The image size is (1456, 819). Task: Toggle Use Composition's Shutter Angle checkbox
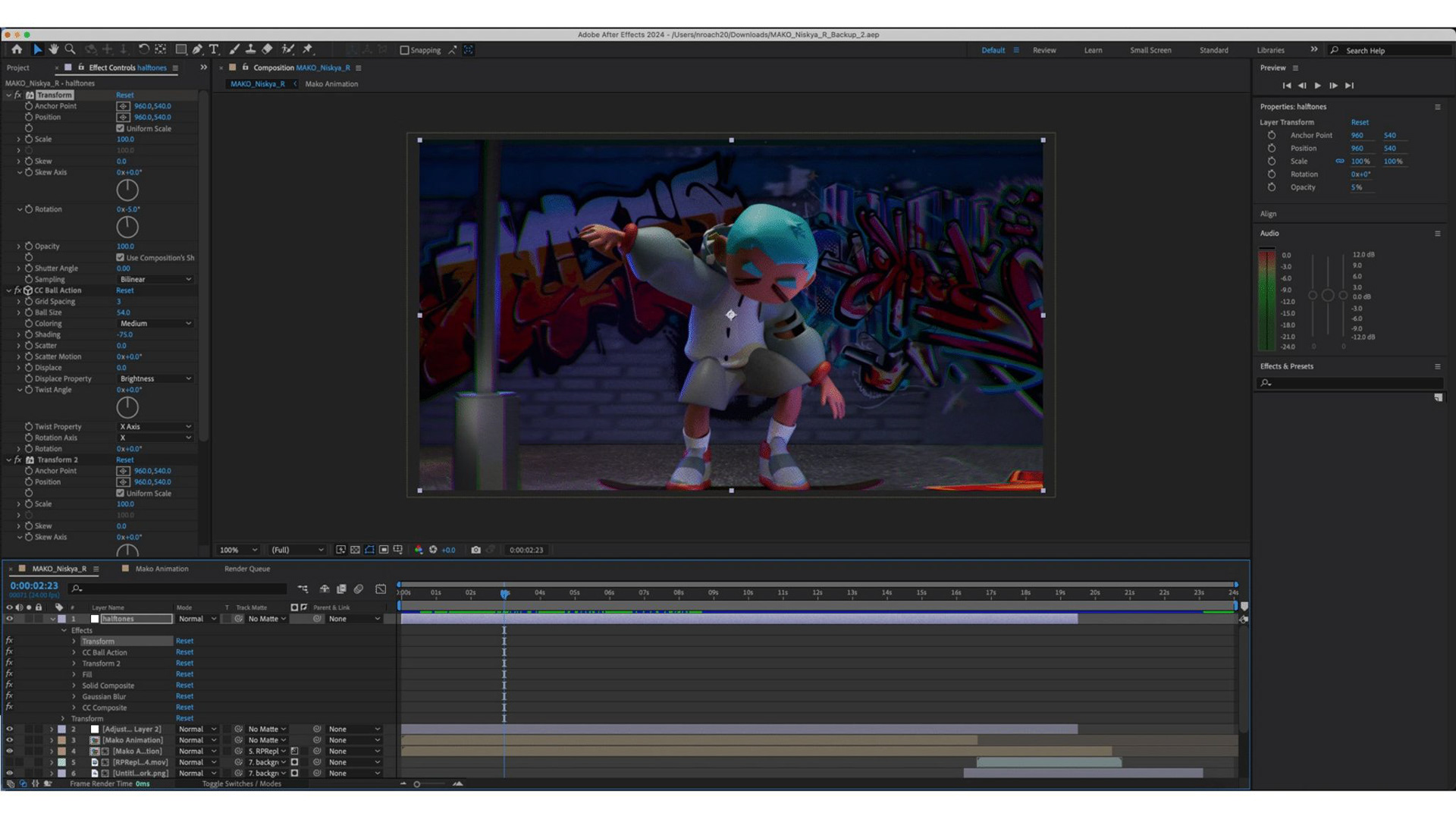[120, 258]
